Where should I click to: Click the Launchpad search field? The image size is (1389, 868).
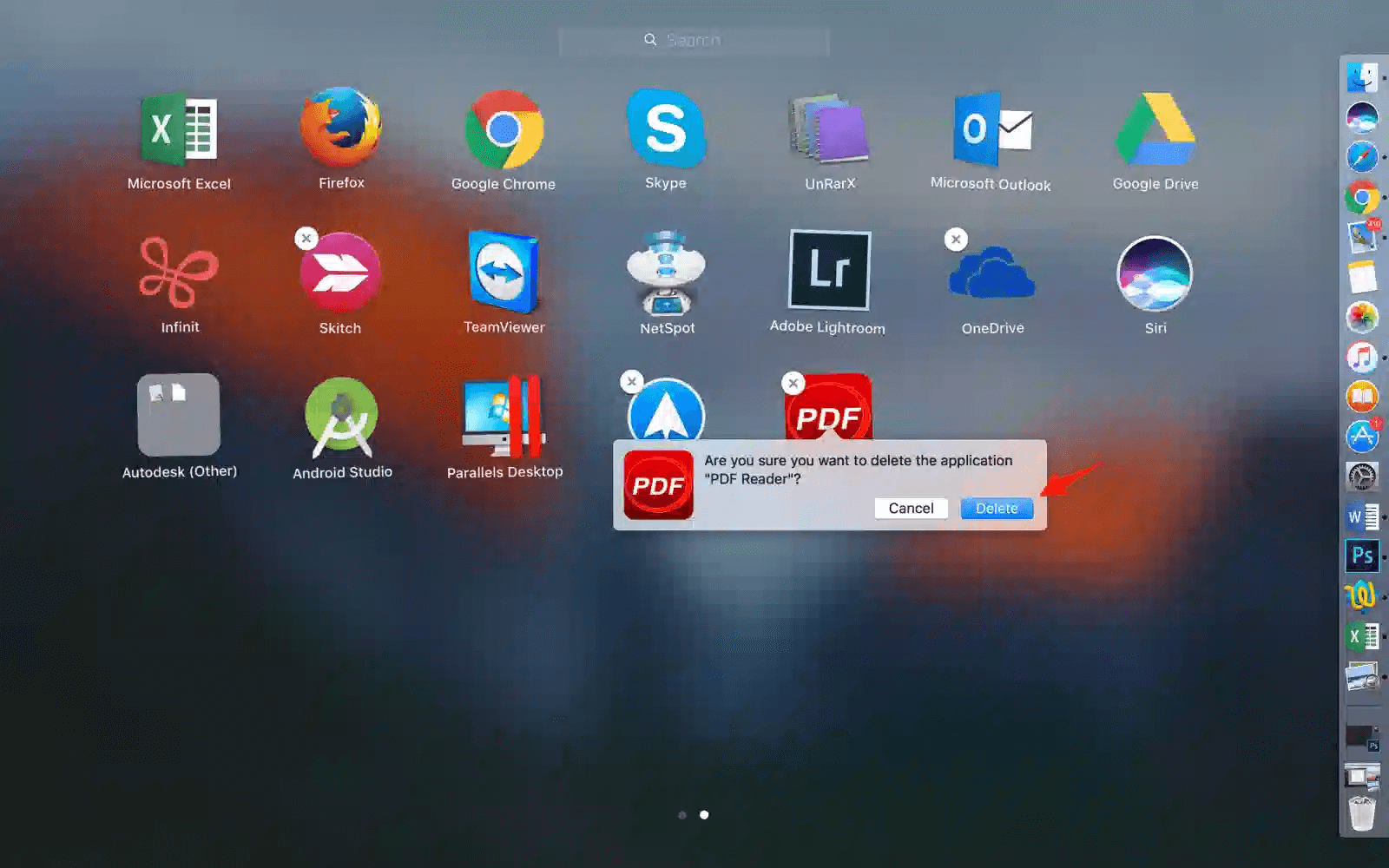click(x=694, y=41)
